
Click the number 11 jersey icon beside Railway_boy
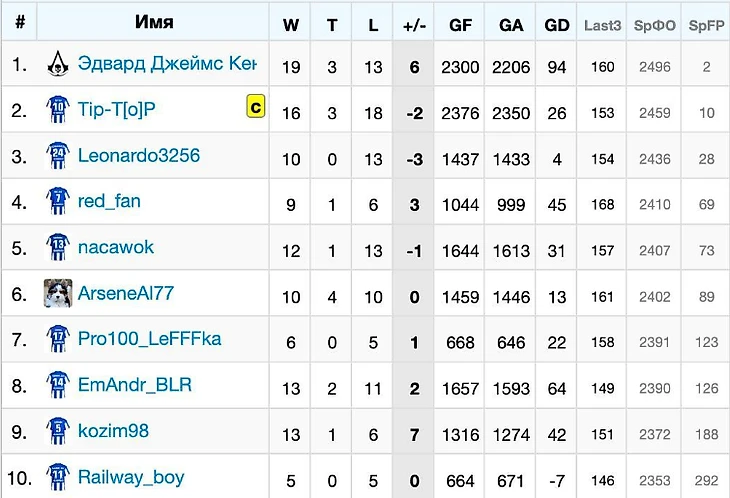pyautogui.click(x=58, y=477)
